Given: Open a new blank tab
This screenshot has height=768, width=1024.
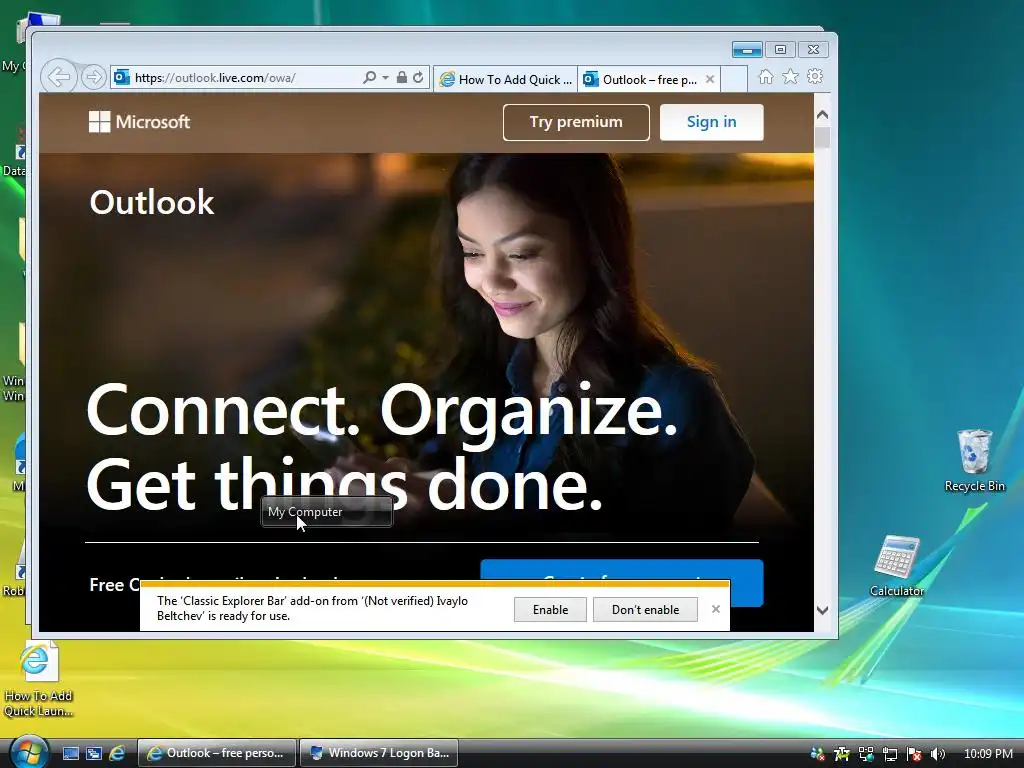Looking at the screenshot, I should (735, 79).
